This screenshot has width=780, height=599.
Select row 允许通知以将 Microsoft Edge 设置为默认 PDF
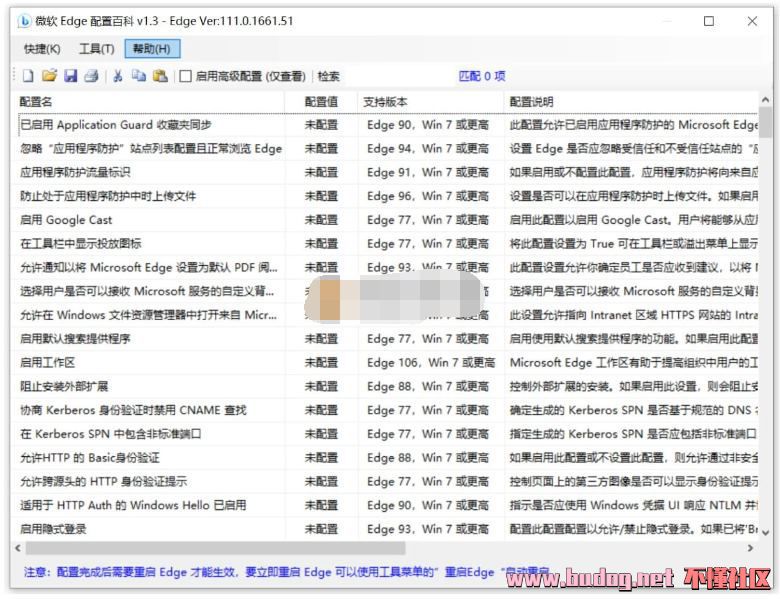click(x=386, y=268)
